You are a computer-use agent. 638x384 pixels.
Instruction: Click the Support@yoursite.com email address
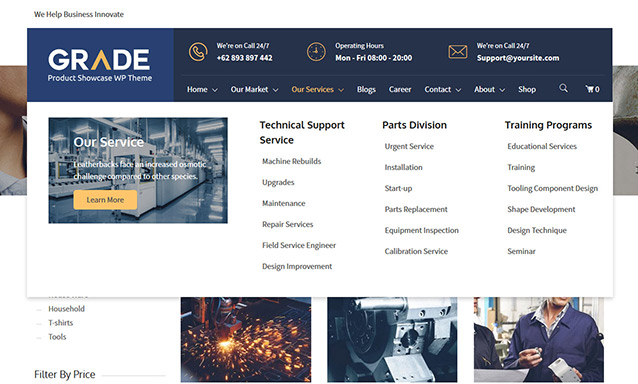518,58
